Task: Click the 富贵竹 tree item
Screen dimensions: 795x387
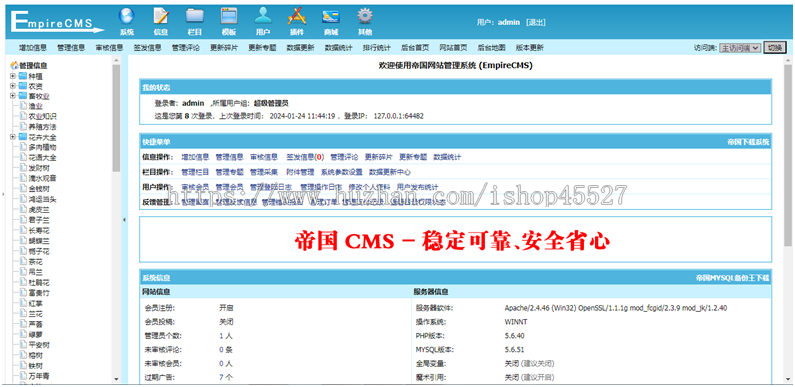Action: 39,293
